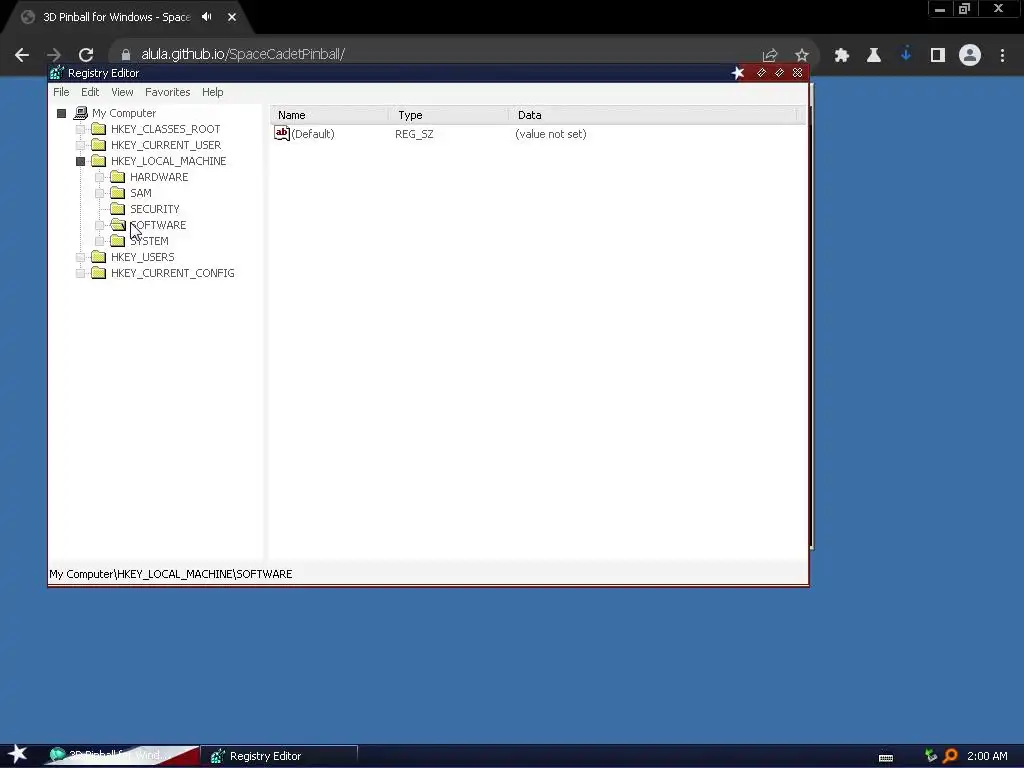
Task: Mute the 3D Pinball tab audio
Action: coord(207,17)
